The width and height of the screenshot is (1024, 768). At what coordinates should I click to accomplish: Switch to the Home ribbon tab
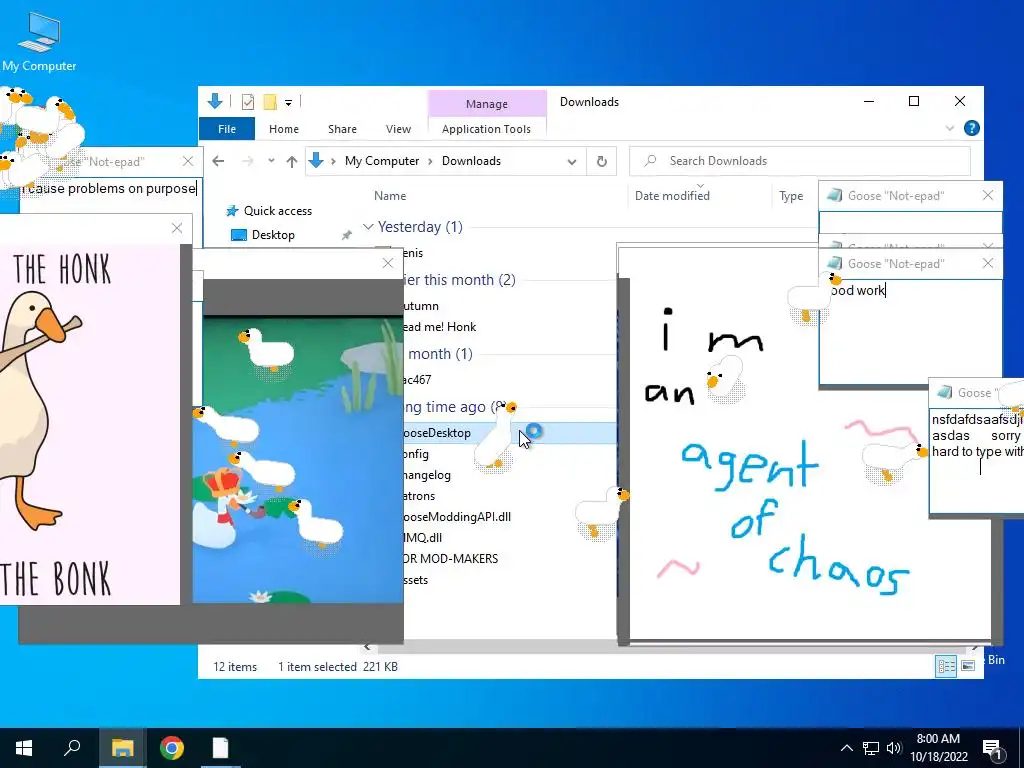(x=283, y=129)
